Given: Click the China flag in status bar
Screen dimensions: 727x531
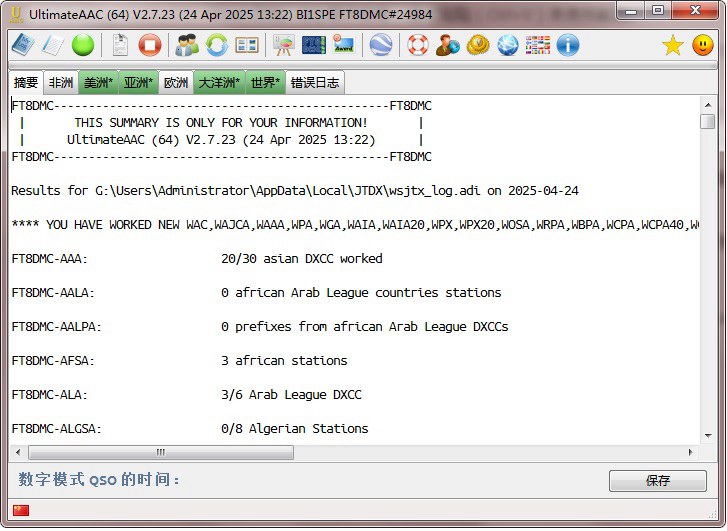Looking at the screenshot, I should [21, 511].
